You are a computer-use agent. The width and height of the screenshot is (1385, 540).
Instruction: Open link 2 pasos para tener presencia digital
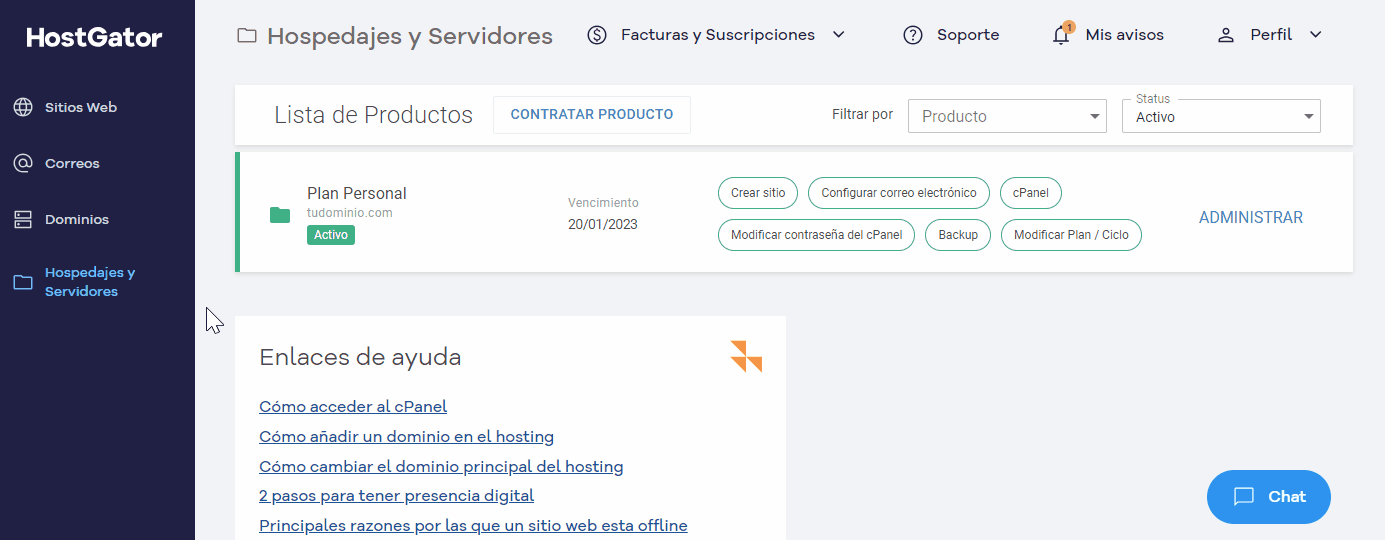396,496
